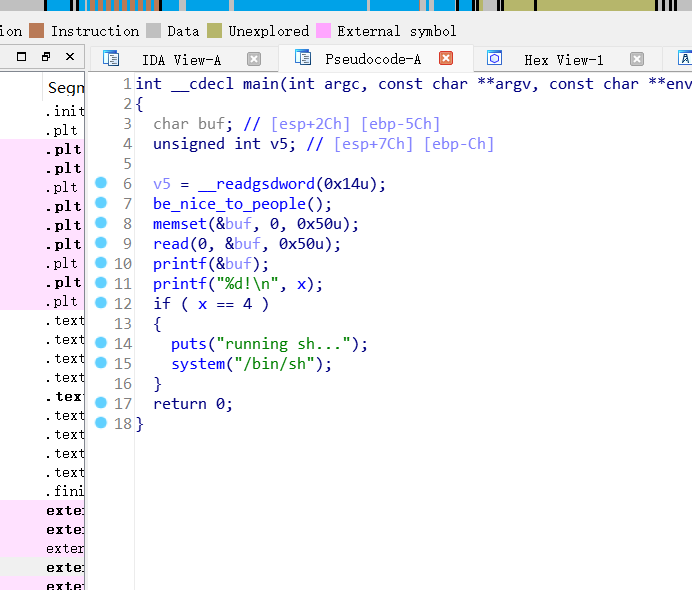Close the Hex View-1 tab

pos(636,59)
